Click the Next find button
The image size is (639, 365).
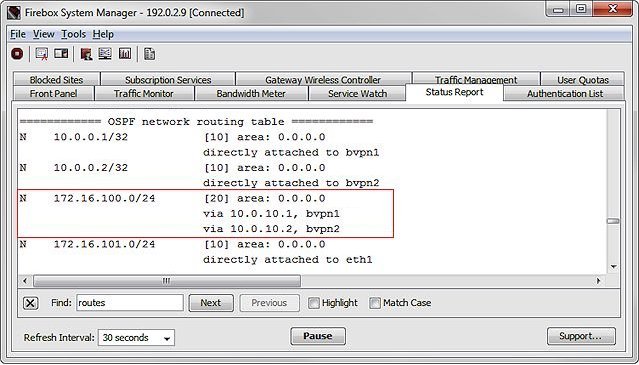[211, 303]
